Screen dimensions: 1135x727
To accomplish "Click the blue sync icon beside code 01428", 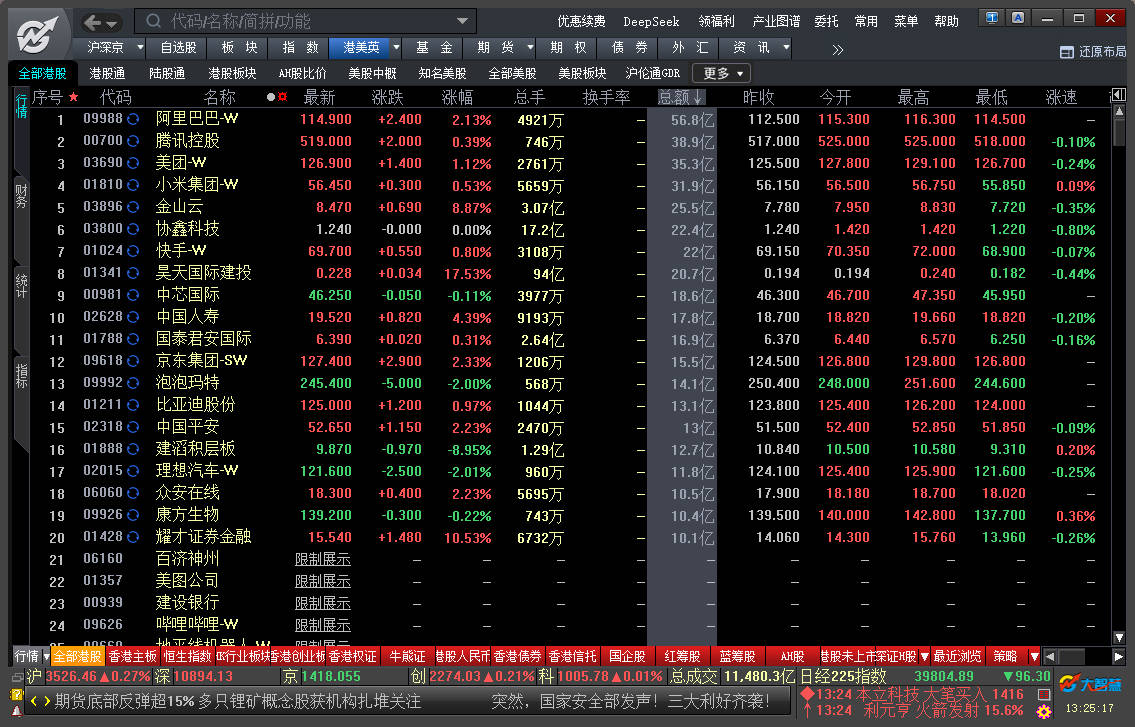I will [133, 537].
